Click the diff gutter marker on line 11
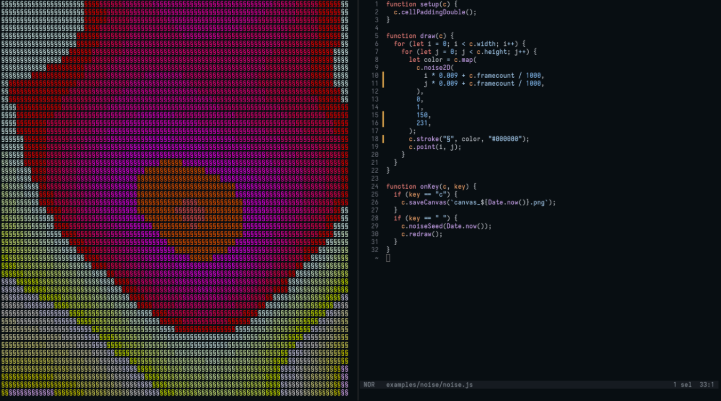This screenshot has width=721, height=401. tap(382, 83)
